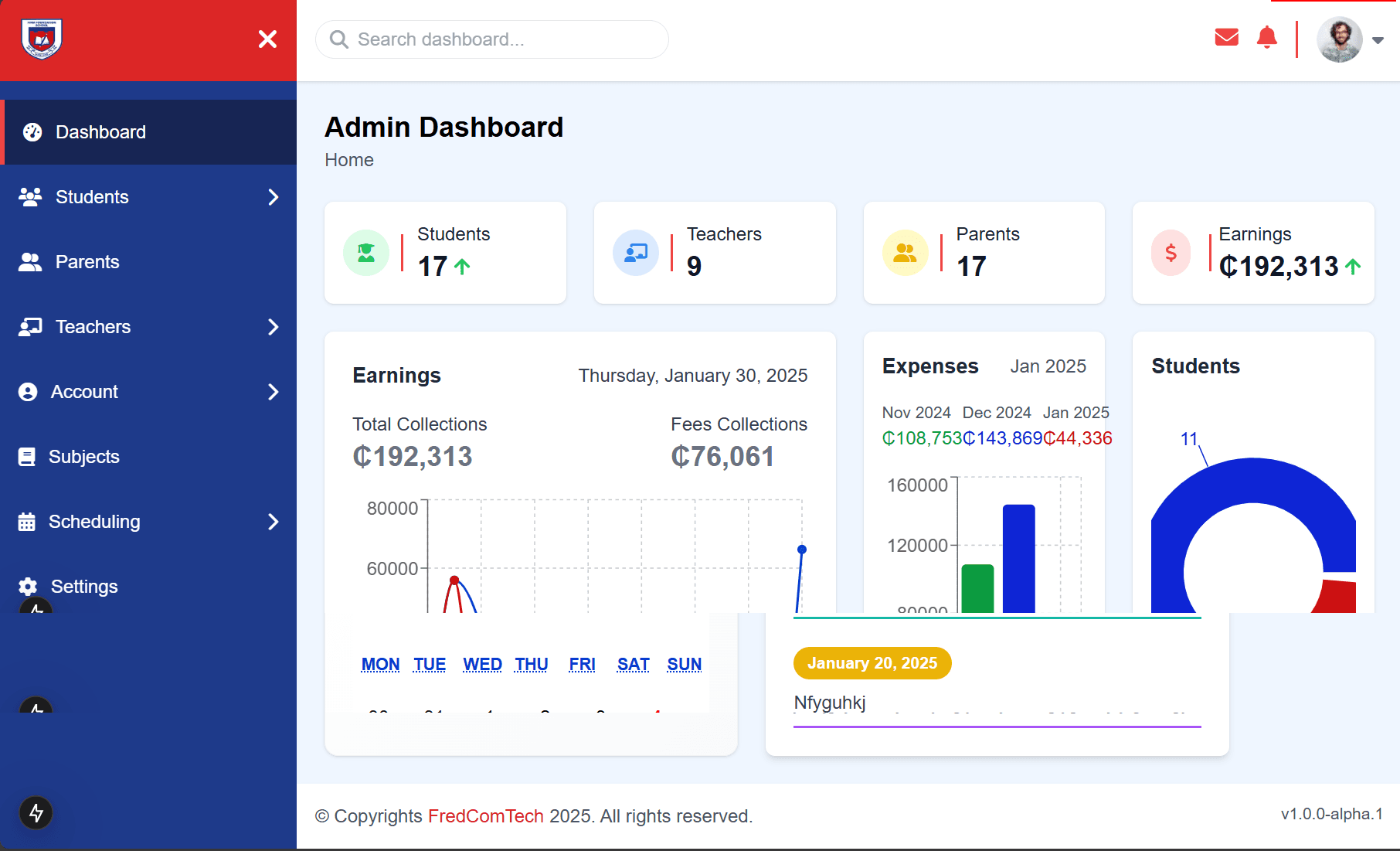
Task: Click the red dollar Earnings icon
Action: [x=1171, y=253]
